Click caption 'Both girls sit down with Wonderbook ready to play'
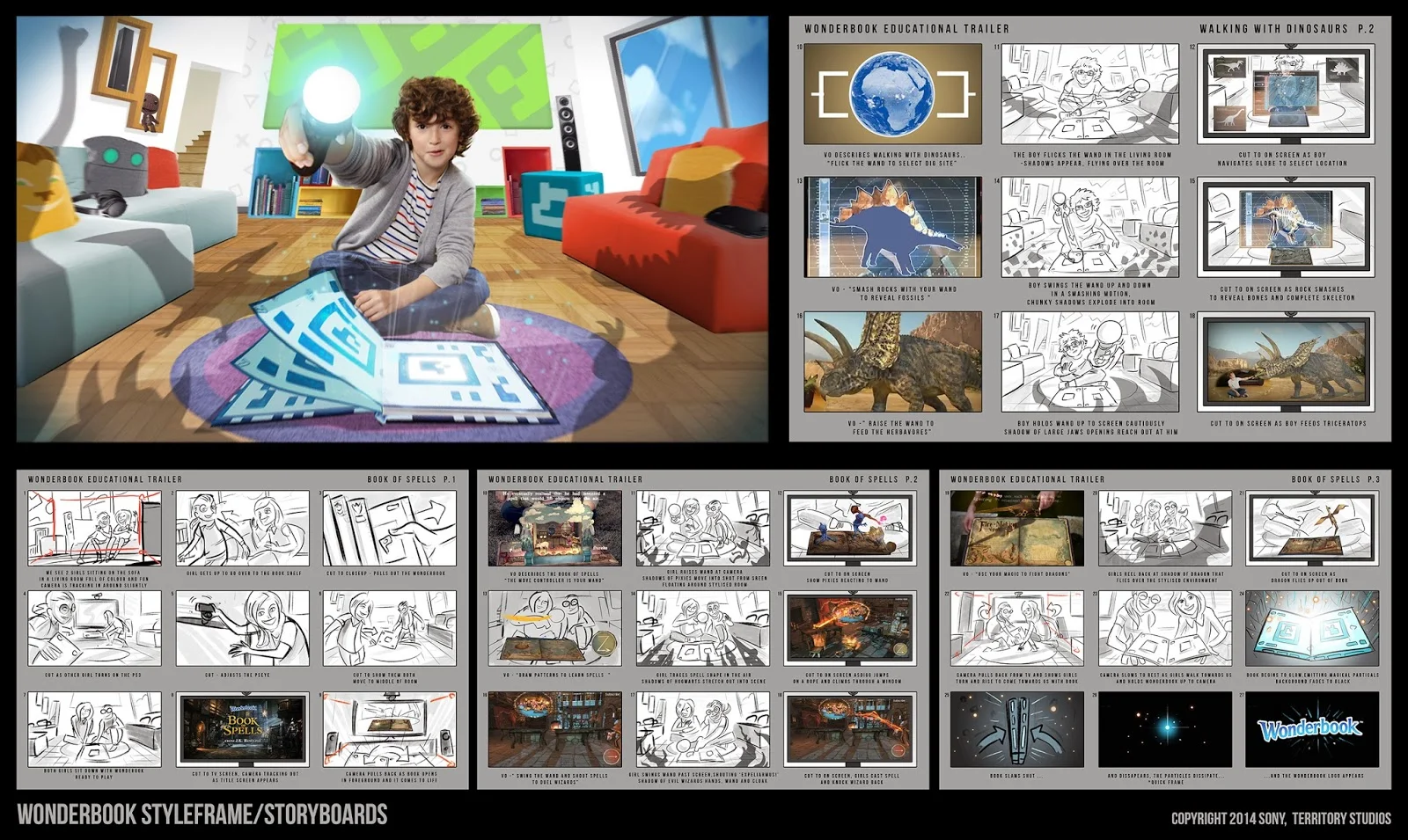The width and height of the screenshot is (1408, 840). click(x=94, y=774)
